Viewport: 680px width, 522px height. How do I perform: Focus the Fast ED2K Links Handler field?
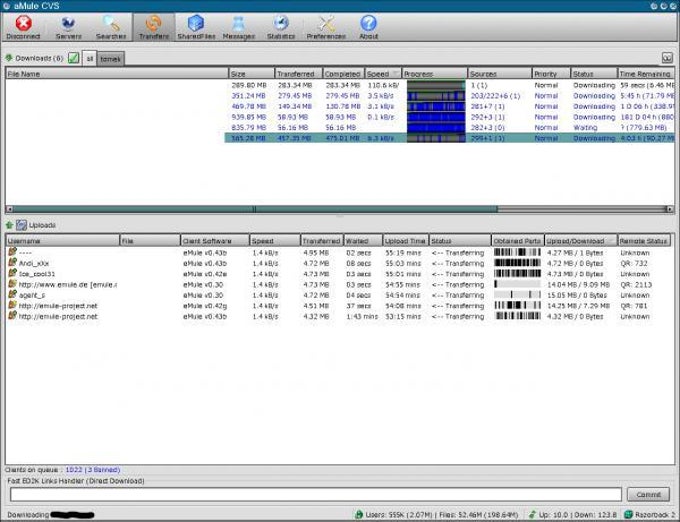click(316, 494)
